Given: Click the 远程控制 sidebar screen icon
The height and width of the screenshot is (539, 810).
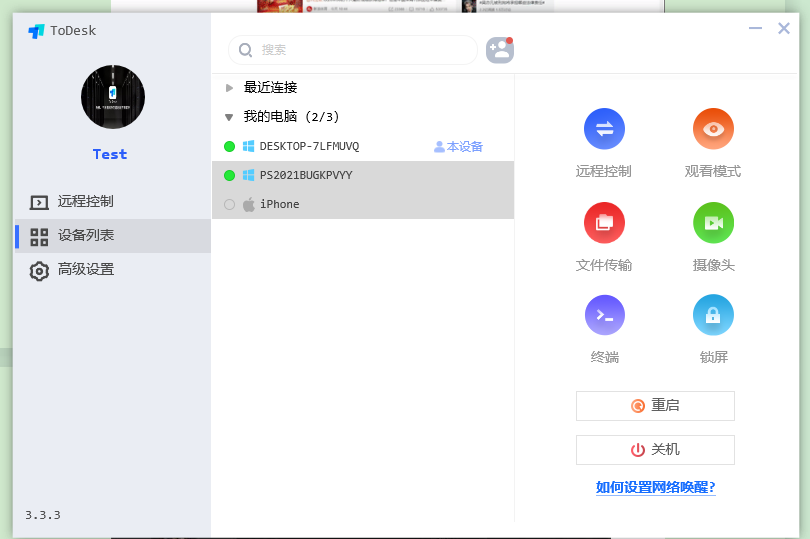Looking at the screenshot, I should (39, 203).
